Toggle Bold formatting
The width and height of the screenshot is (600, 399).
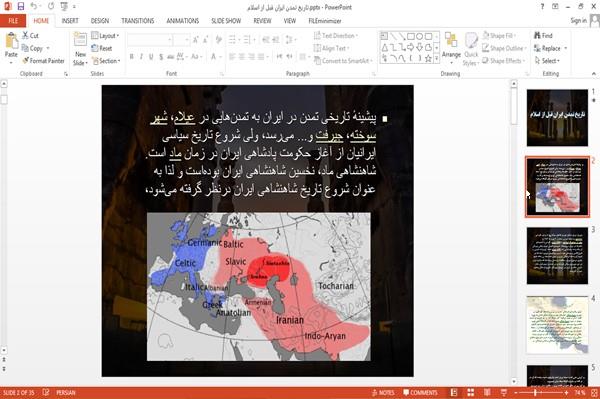(131, 57)
